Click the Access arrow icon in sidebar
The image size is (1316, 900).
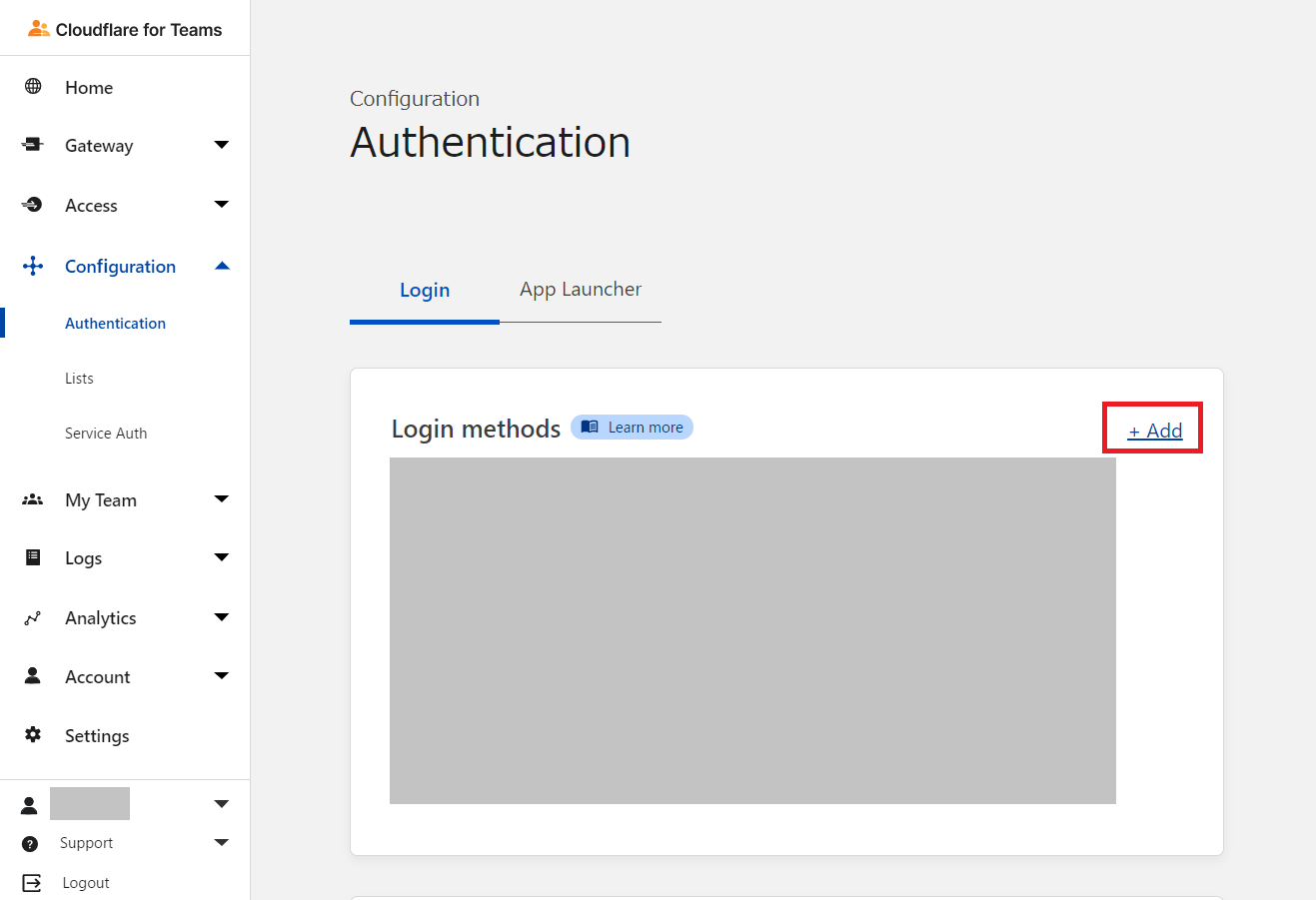tap(33, 205)
